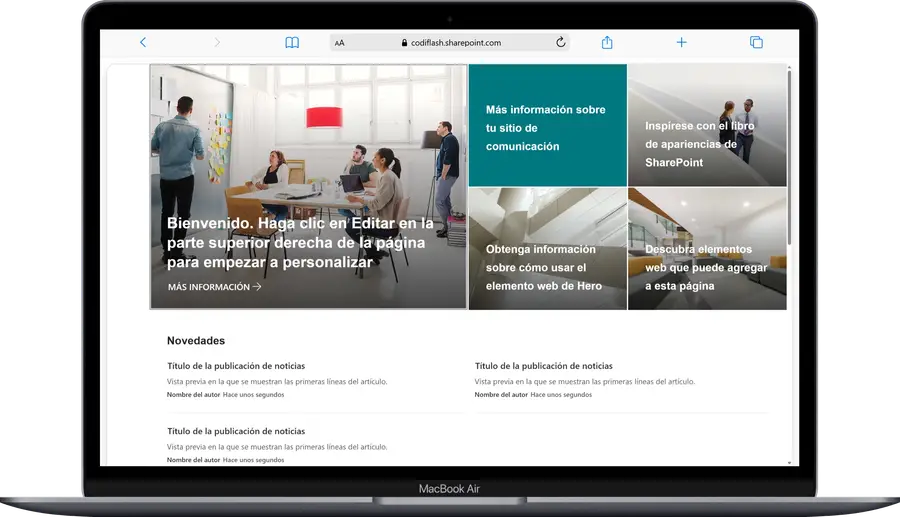Open the bottom-left news post title
The width and height of the screenshot is (900, 517).
coord(236,431)
